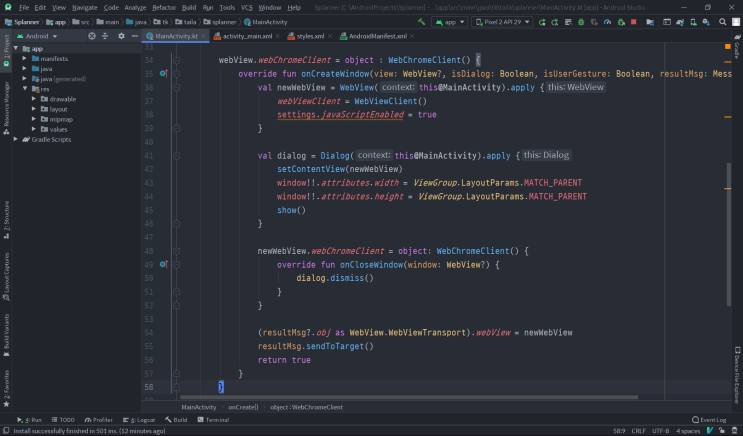Click the Scroll from Source target icon
The image size is (743, 436).
(92, 36)
